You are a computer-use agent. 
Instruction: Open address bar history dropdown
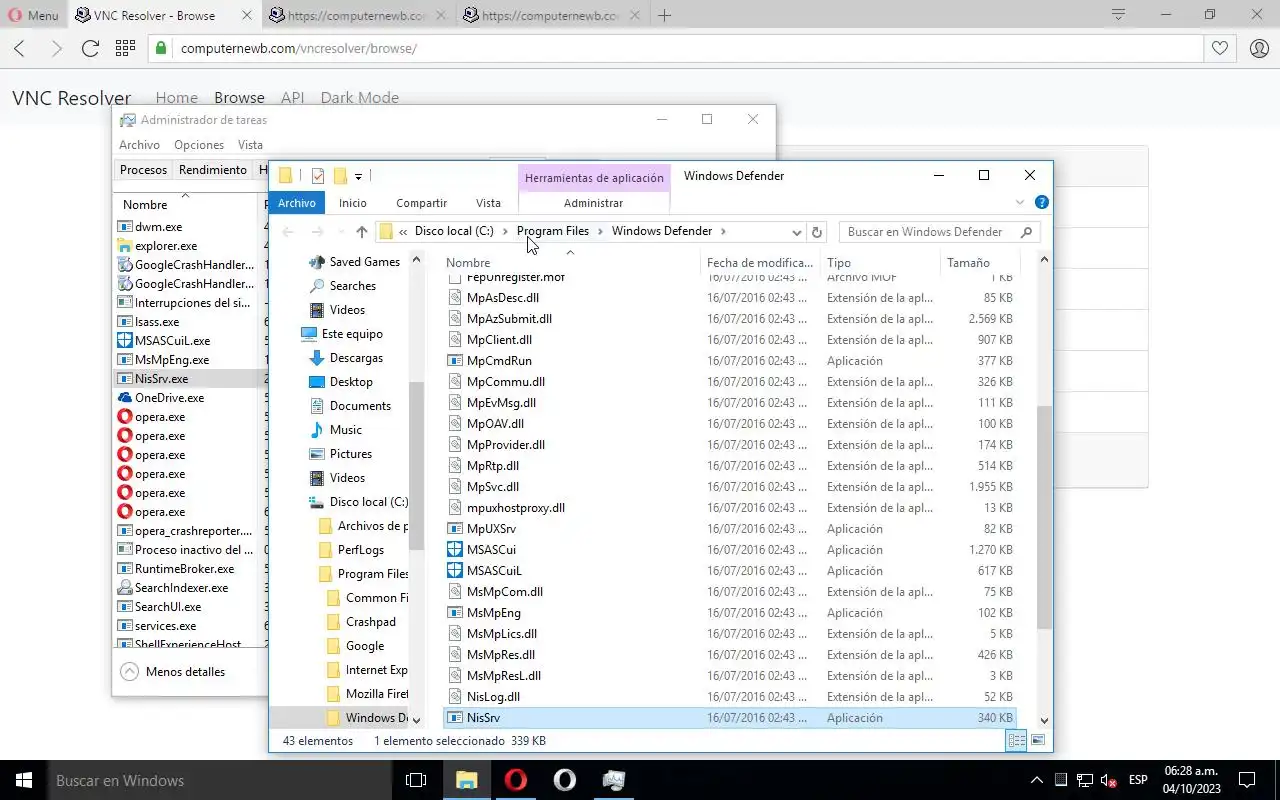click(796, 232)
